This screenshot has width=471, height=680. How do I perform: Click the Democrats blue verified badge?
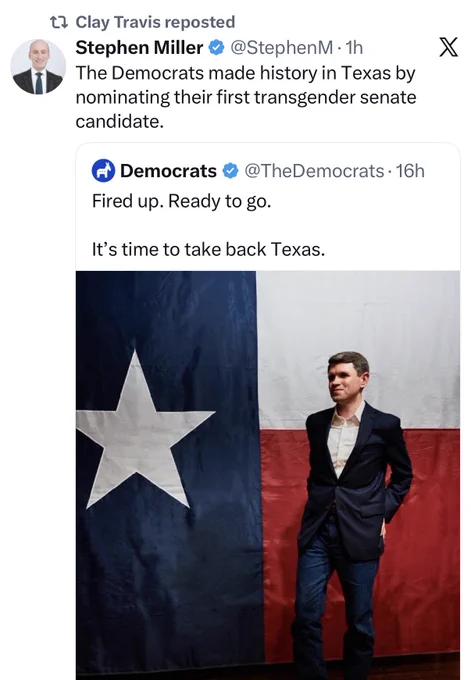click(x=230, y=171)
